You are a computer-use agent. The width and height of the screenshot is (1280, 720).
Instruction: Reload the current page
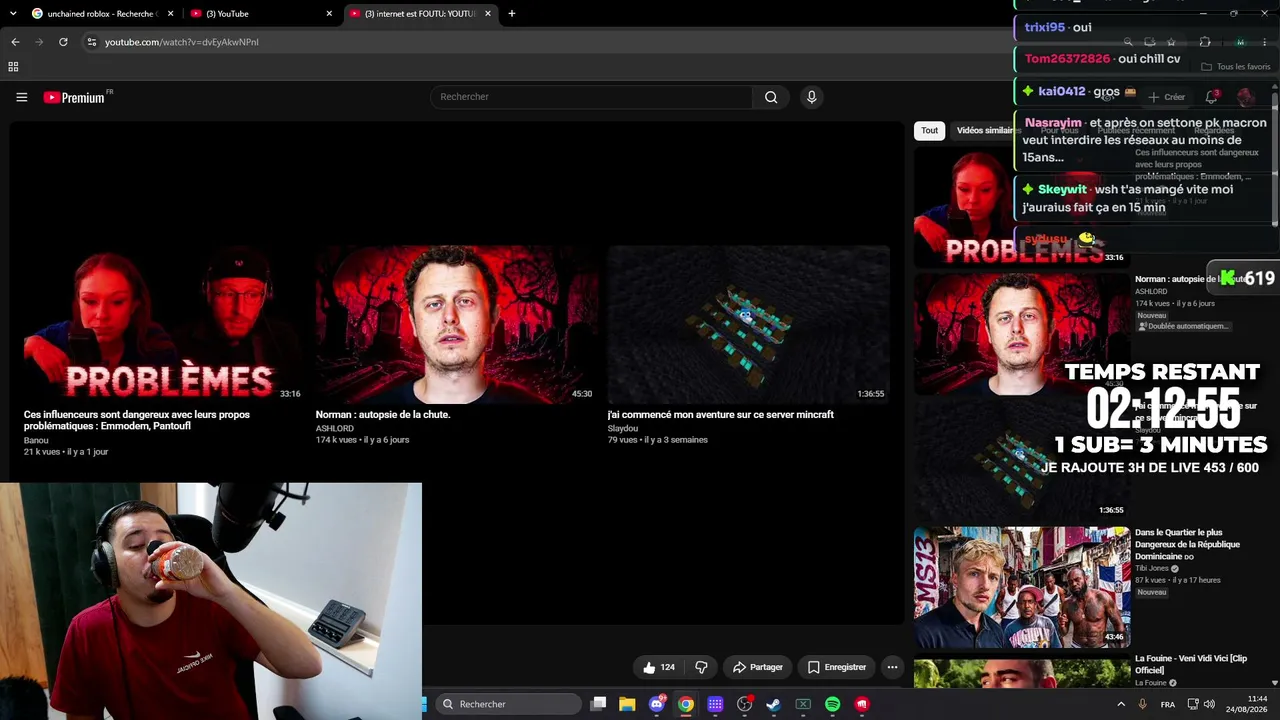point(63,42)
